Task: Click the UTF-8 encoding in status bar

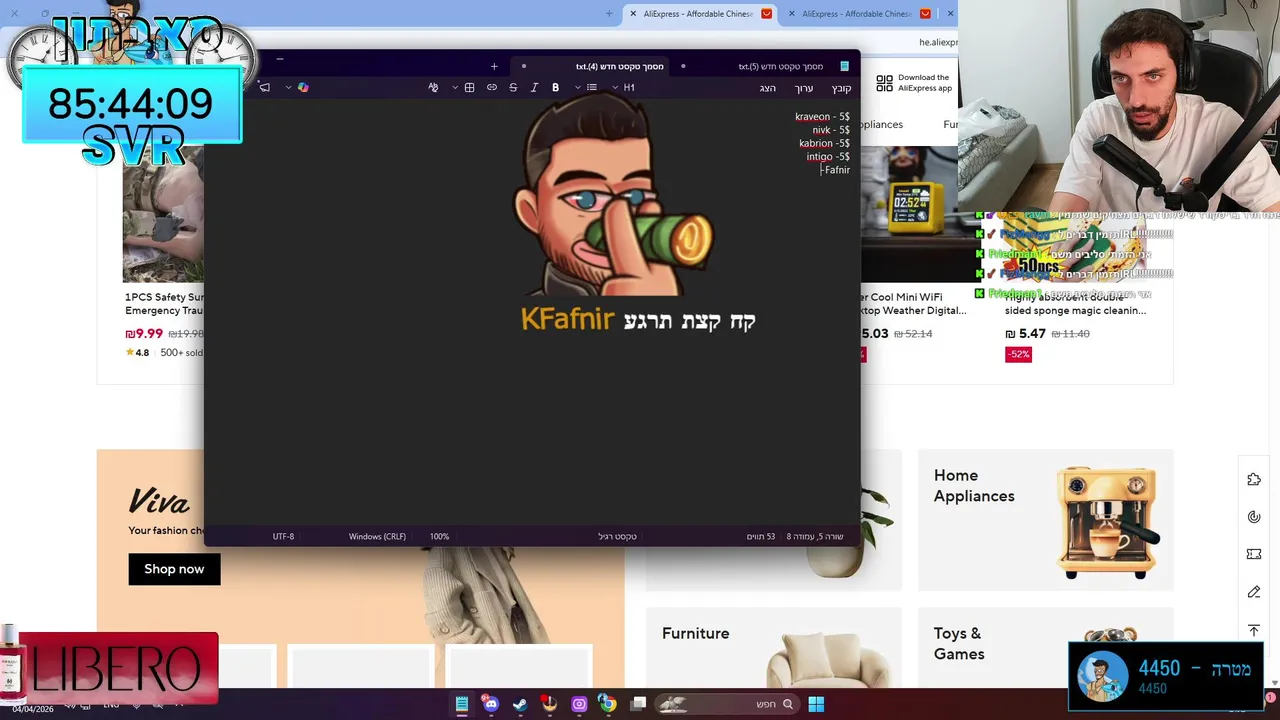Action: coord(284,537)
